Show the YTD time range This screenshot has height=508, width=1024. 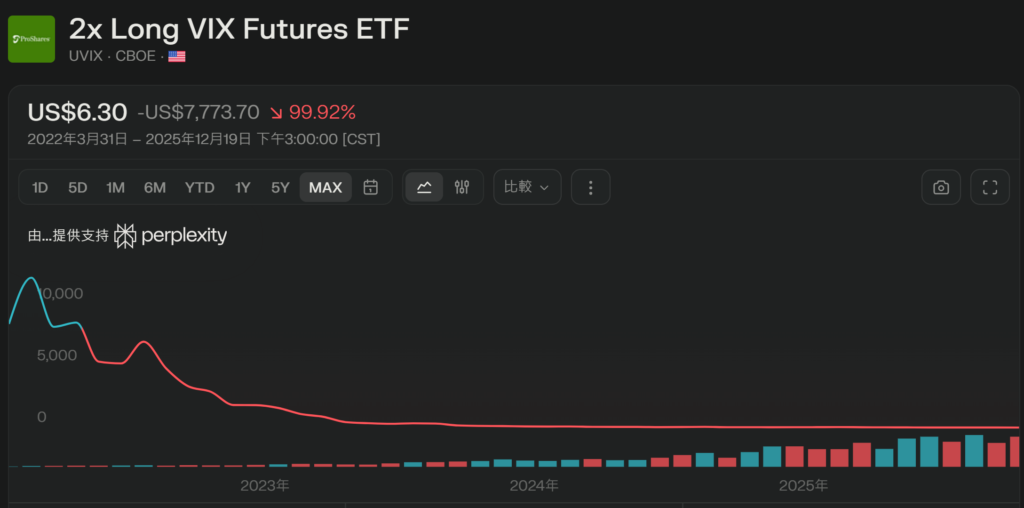tap(200, 187)
